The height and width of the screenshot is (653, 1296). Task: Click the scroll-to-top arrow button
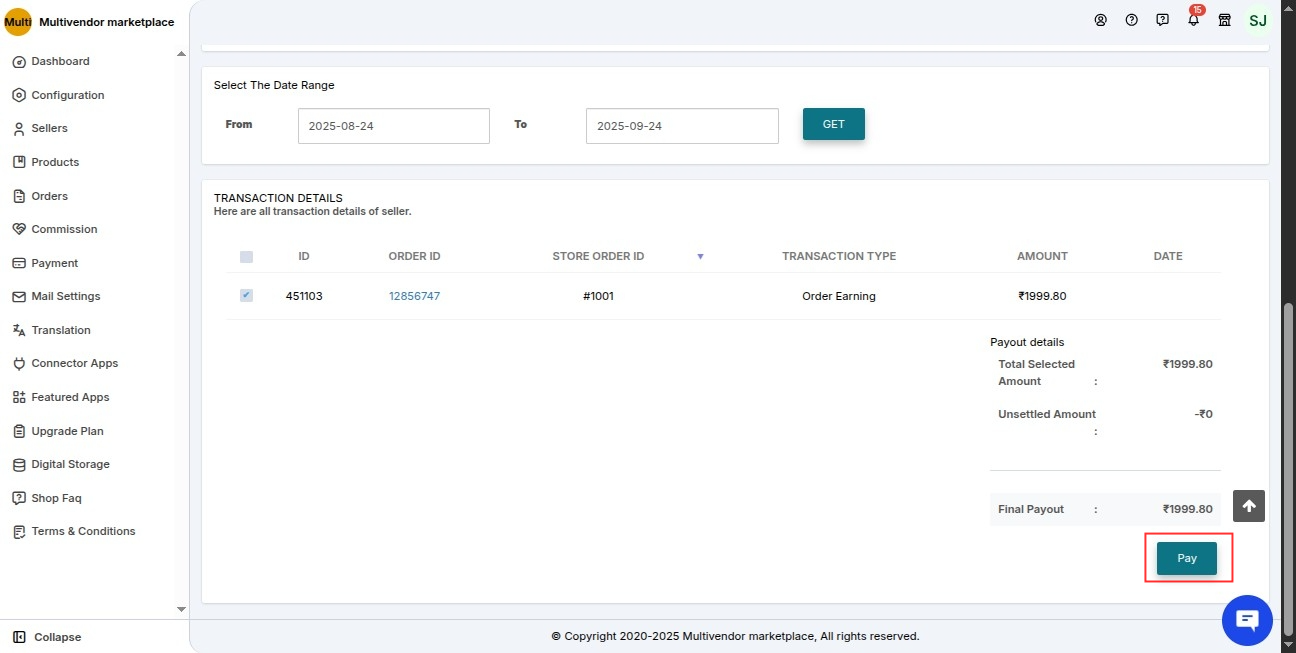[x=1249, y=506]
